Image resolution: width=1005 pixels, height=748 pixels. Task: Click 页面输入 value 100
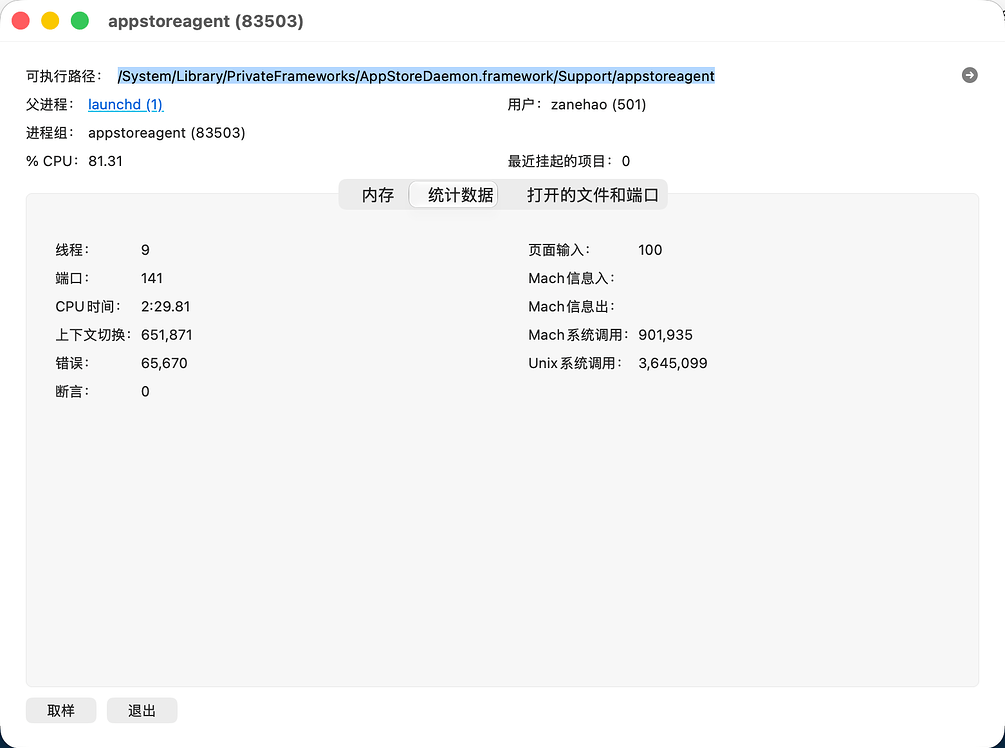pos(650,250)
